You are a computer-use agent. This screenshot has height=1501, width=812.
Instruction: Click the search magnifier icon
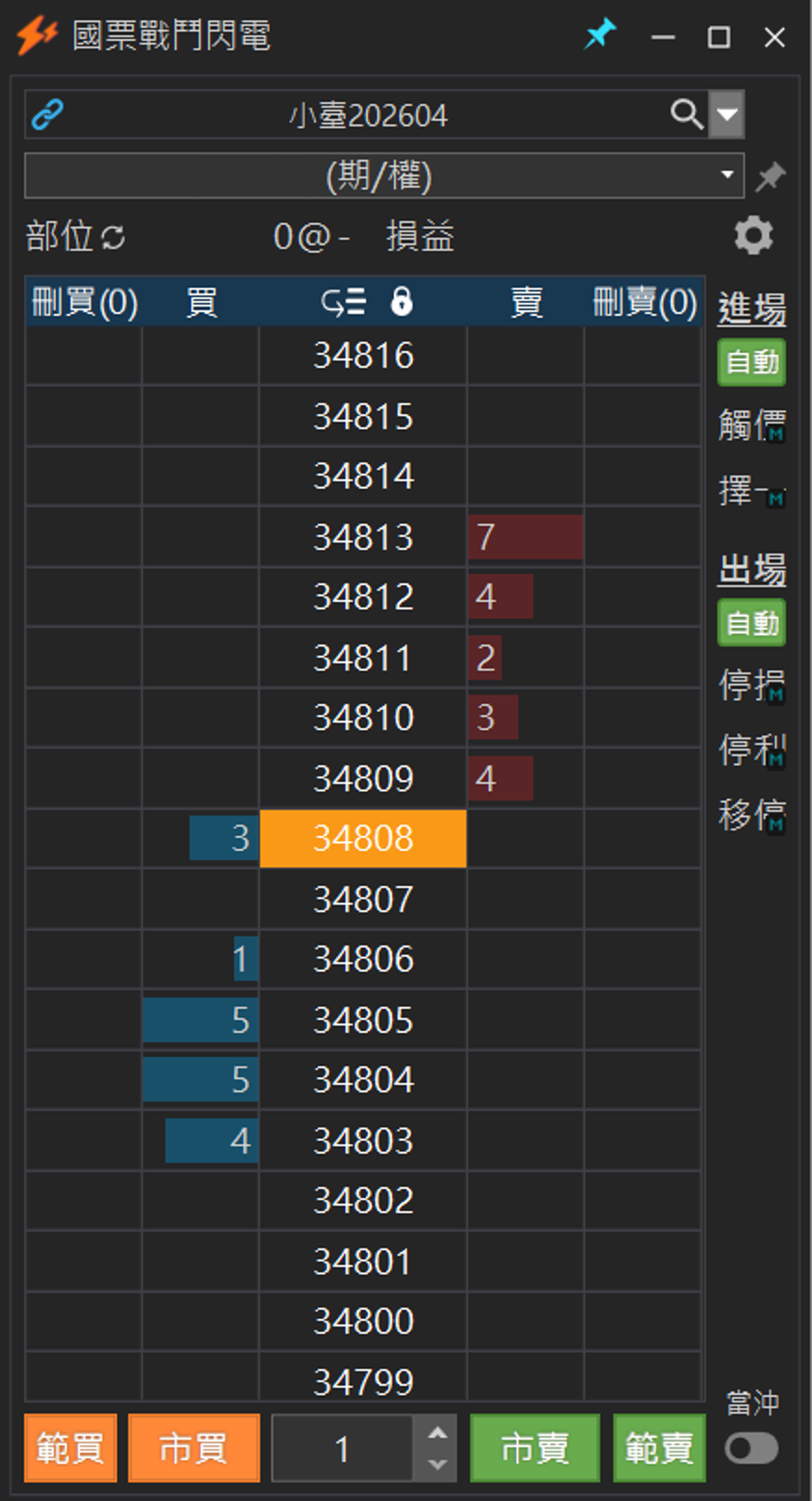pos(687,114)
